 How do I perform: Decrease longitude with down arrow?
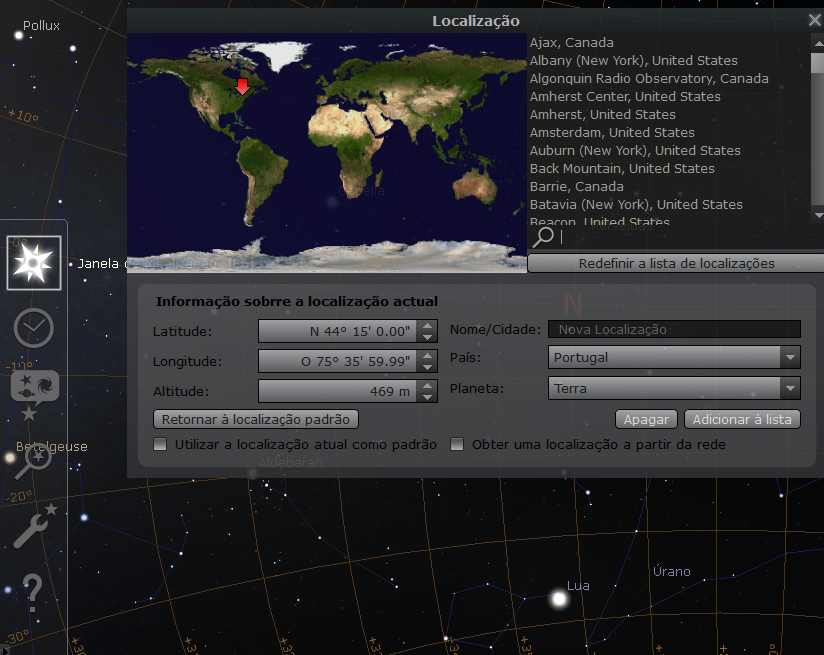click(x=427, y=367)
